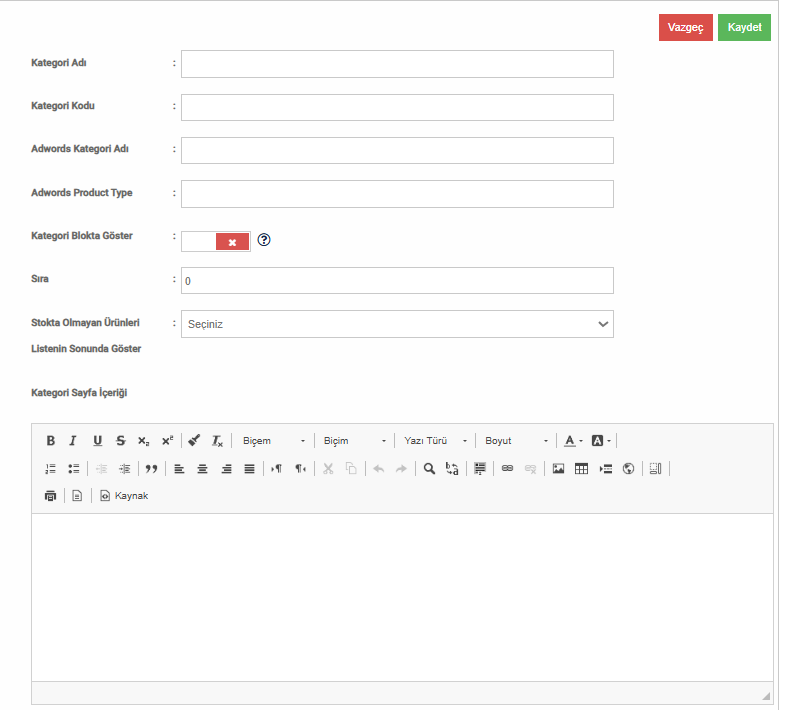Open the find and replace tool
Image resolution: width=796 pixels, height=710 pixels.
point(452,468)
